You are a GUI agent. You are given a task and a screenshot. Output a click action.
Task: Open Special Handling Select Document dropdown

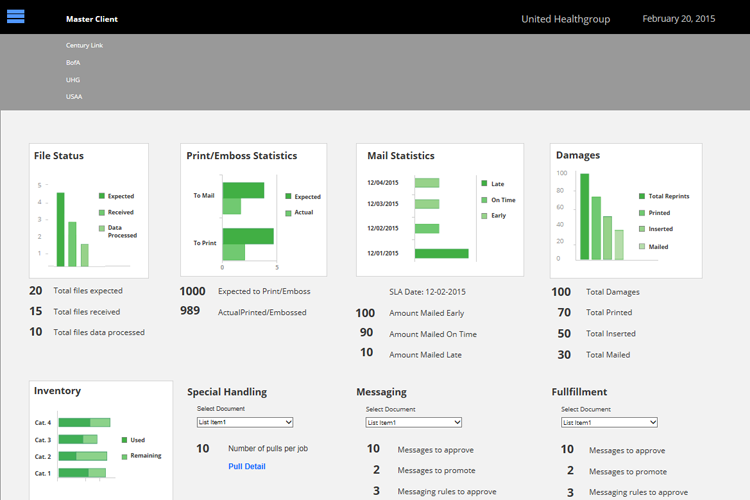point(245,422)
